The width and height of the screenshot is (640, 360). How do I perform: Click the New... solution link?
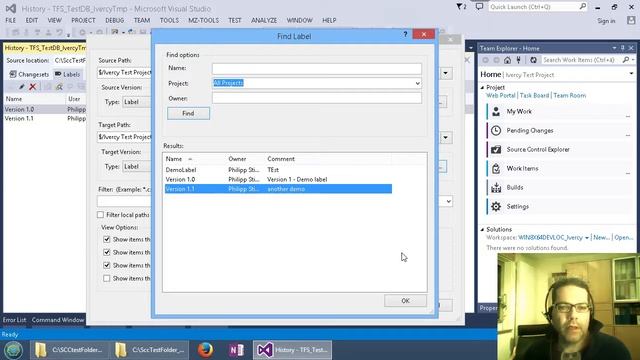click(x=601, y=238)
